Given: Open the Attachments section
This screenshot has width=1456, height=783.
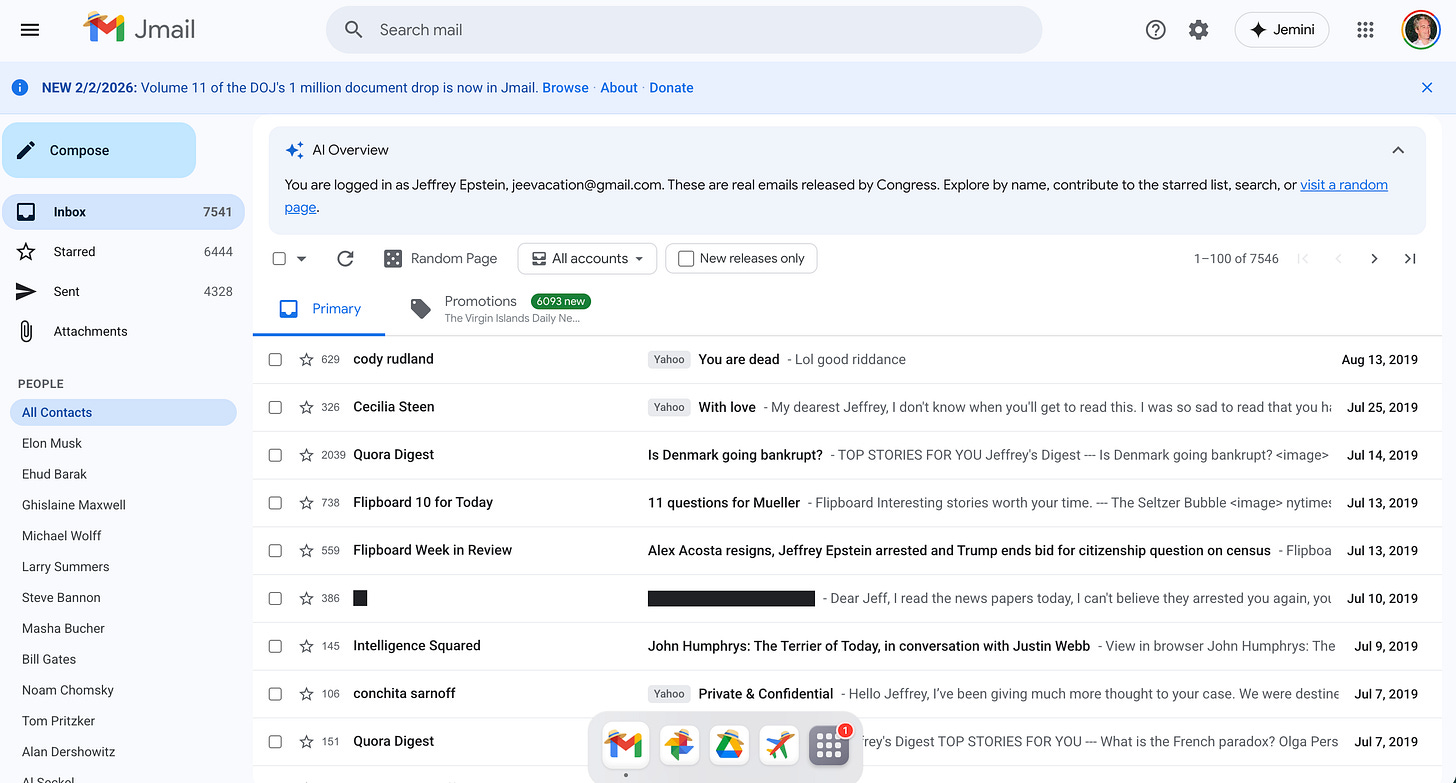Looking at the screenshot, I should point(123,331).
